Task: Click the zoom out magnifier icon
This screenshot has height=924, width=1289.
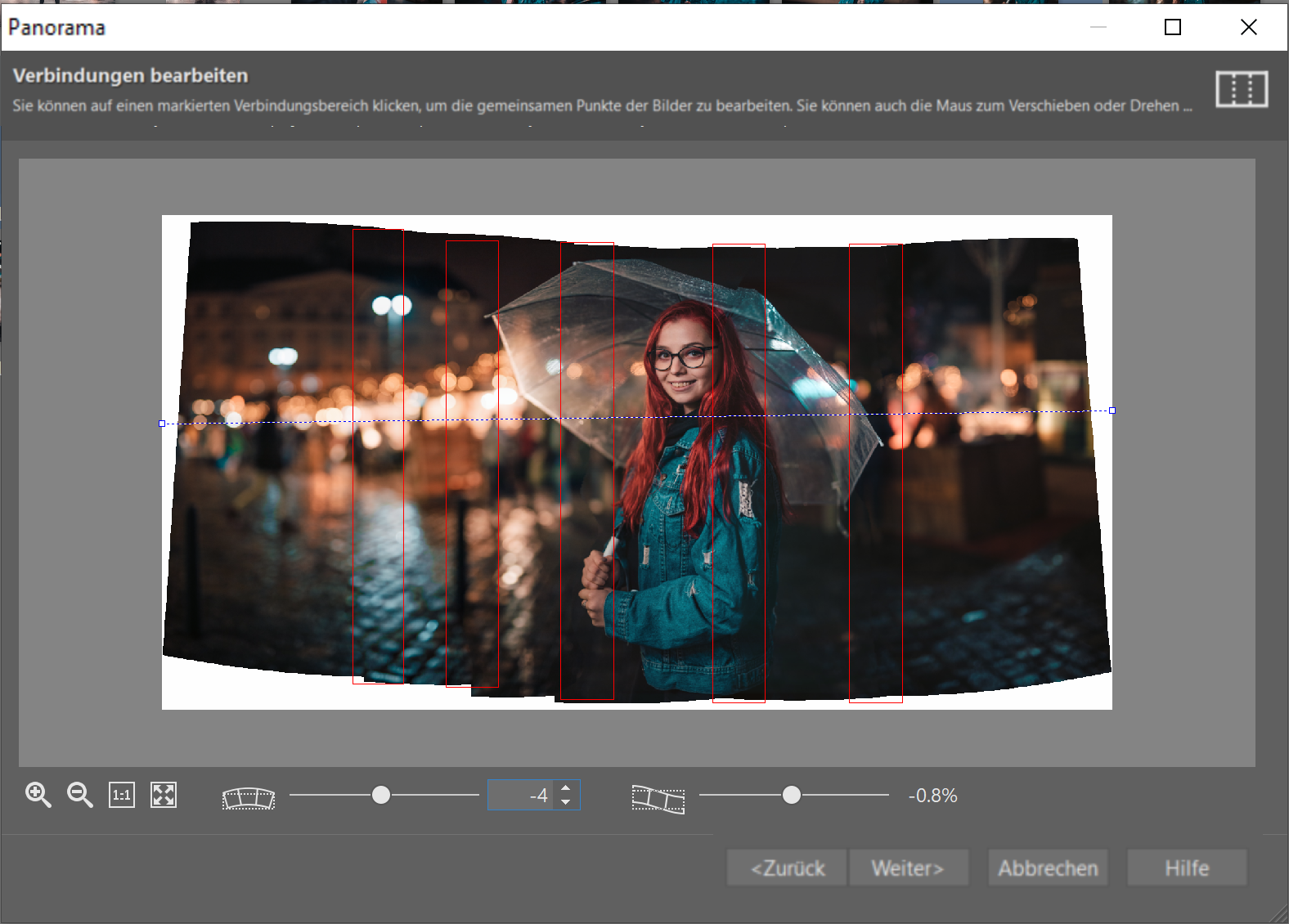Action: [x=79, y=795]
